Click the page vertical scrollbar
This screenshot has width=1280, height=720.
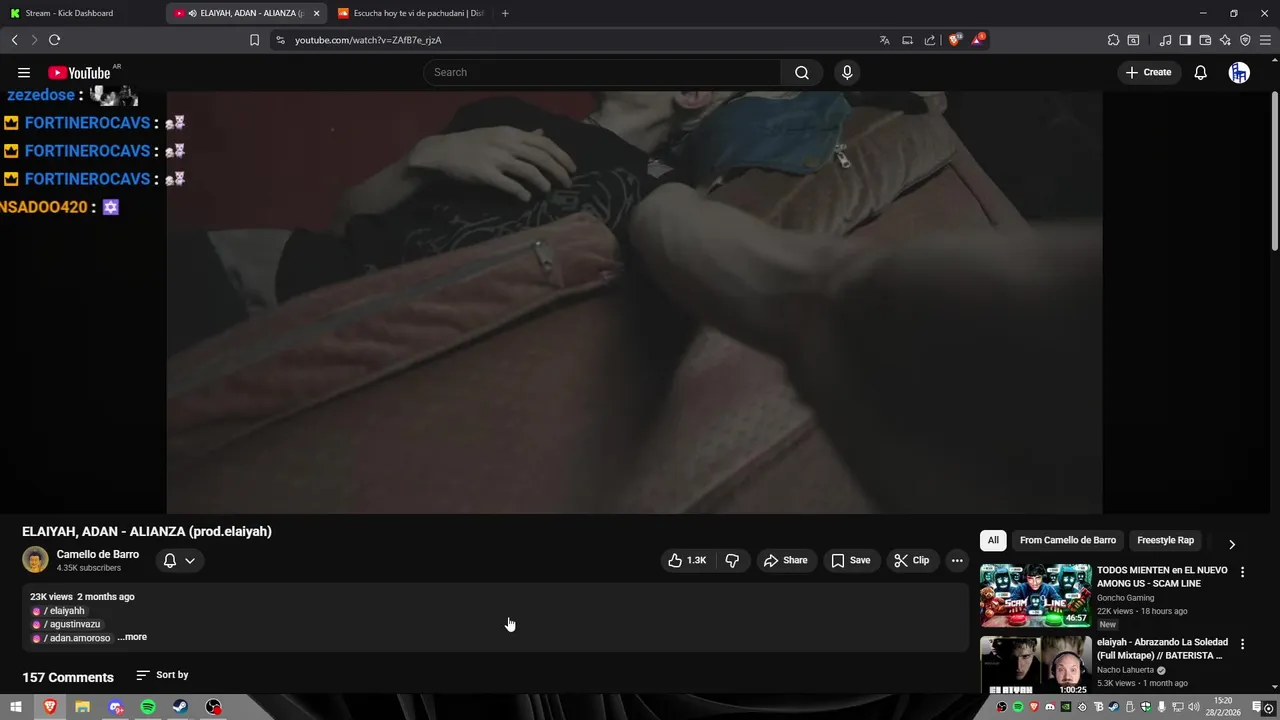pyautogui.click(x=1274, y=170)
